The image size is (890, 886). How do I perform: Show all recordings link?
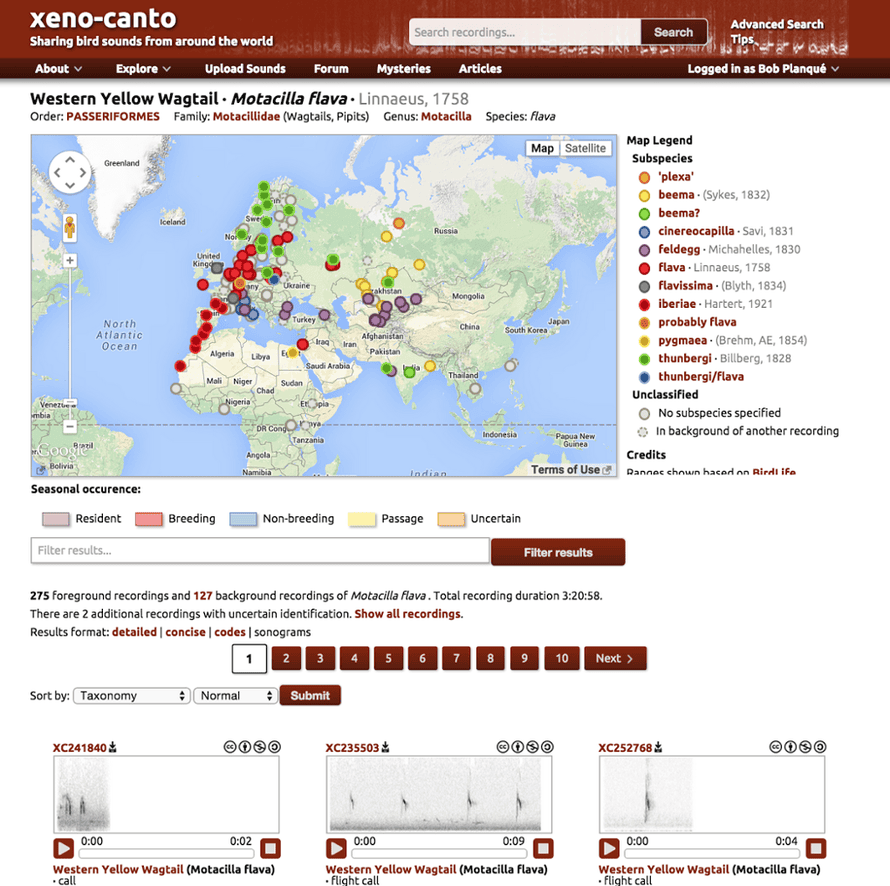[408, 614]
